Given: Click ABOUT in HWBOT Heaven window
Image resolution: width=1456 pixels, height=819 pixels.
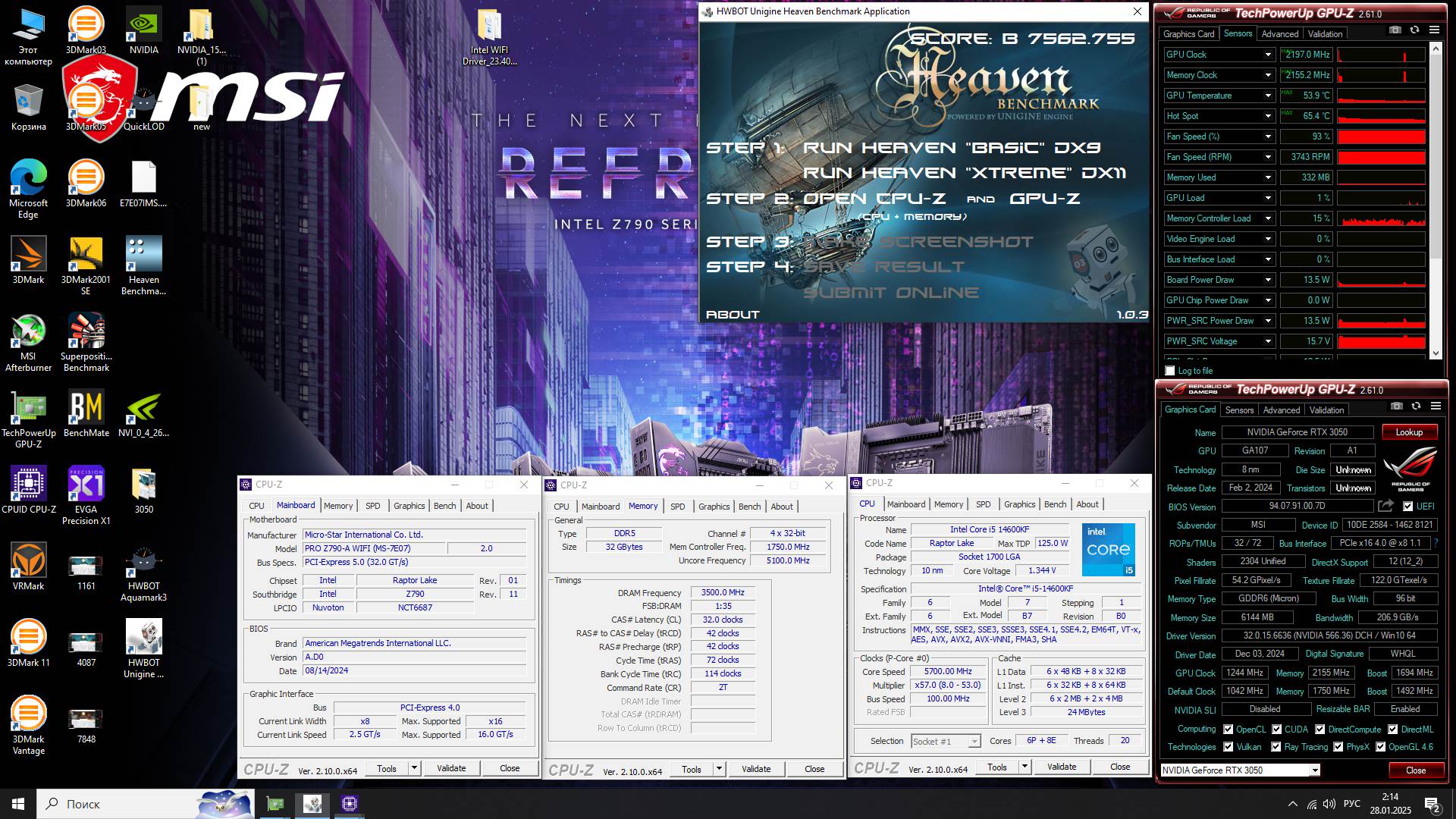Looking at the screenshot, I should click(733, 314).
